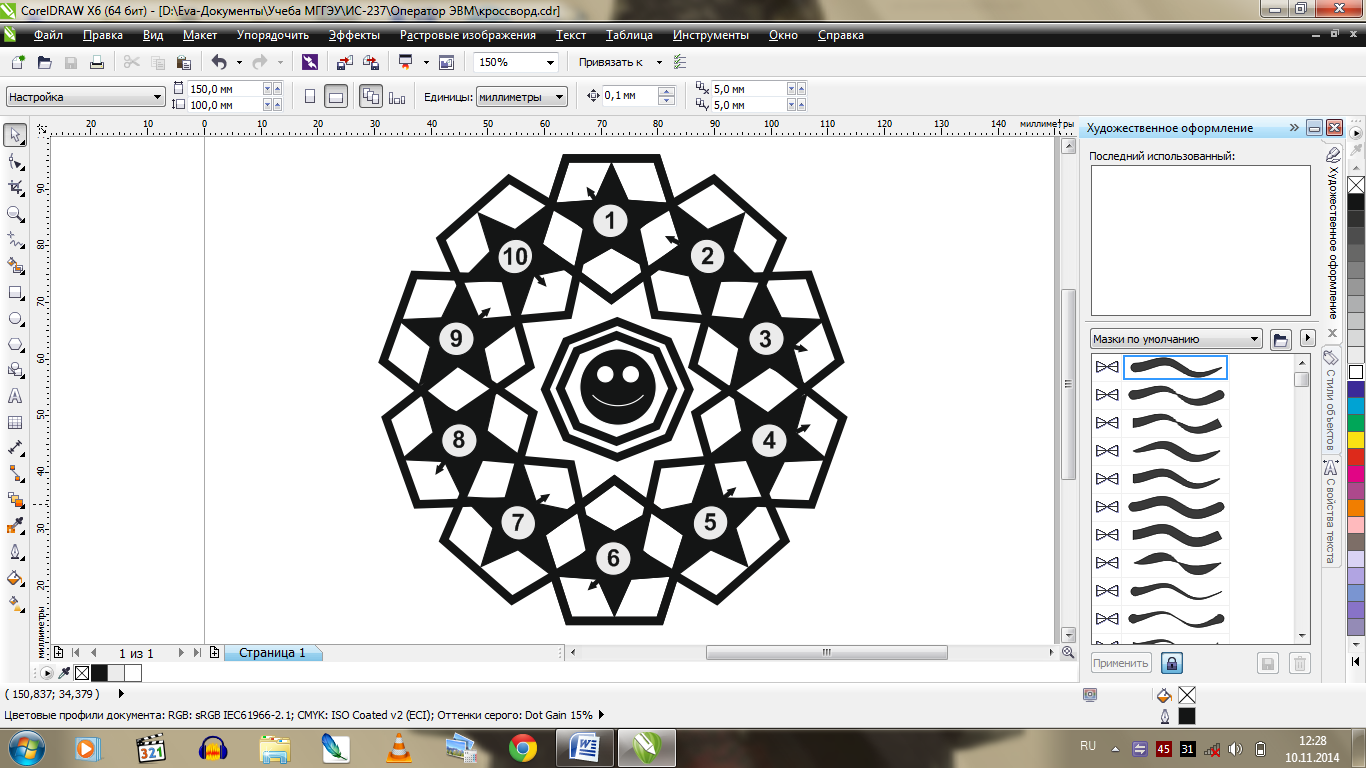Open VLC media player from taskbar

pos(398,748)
